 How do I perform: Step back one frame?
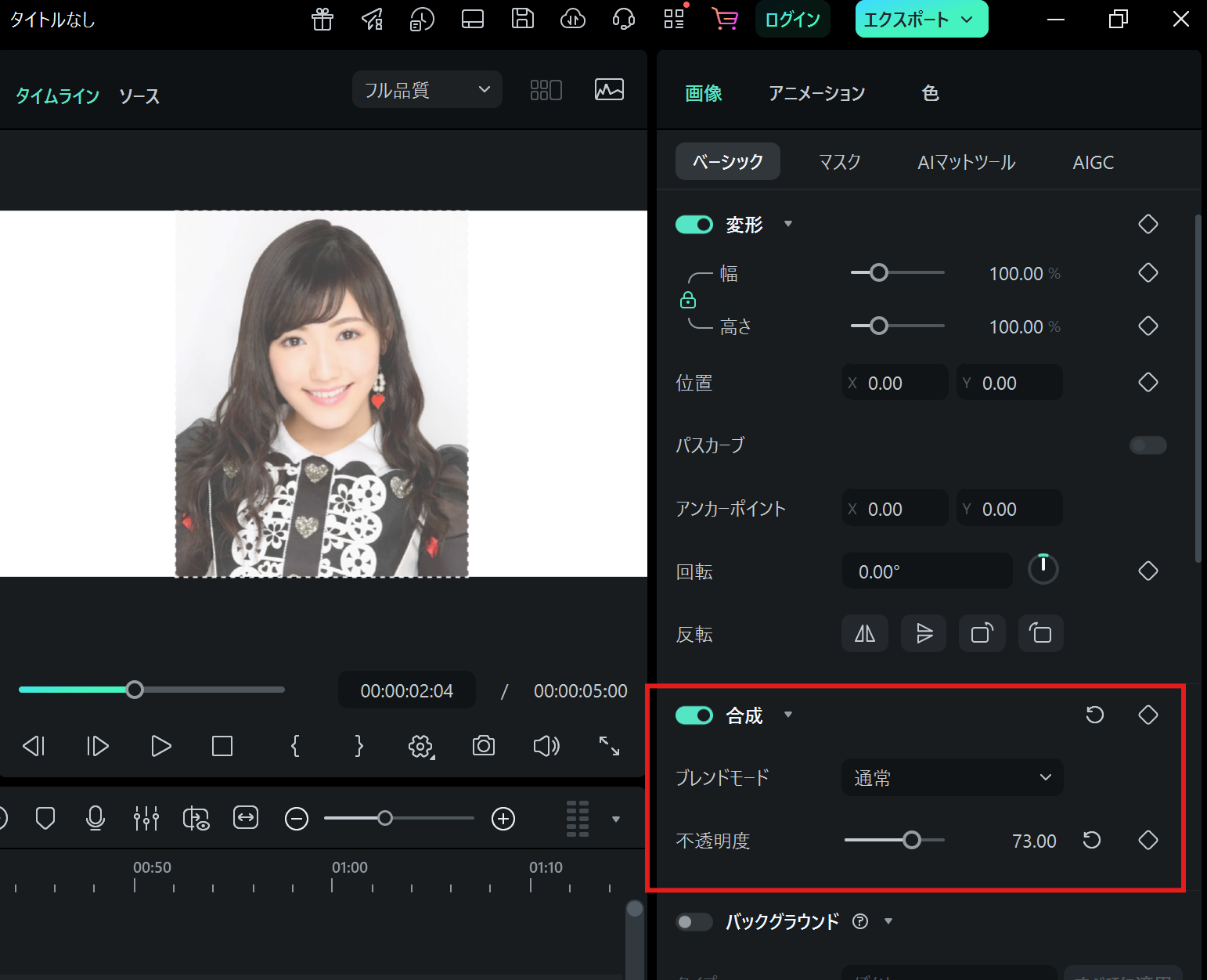34,746
